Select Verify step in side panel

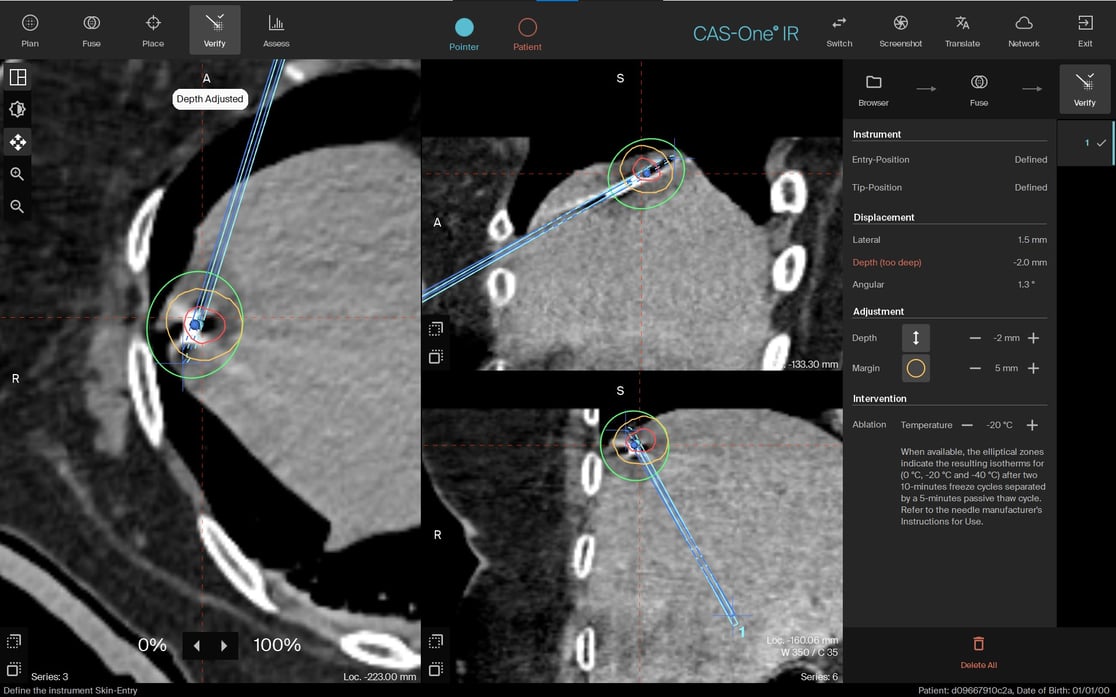click(x=1085, y=90)
